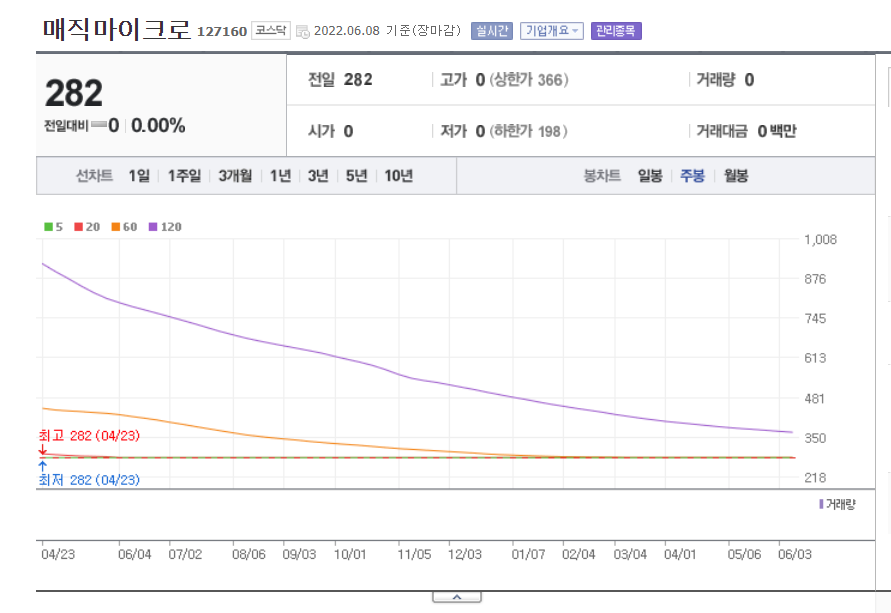
Task: Click the red 20 moving average legend
Action: click(x=87, y=227)
